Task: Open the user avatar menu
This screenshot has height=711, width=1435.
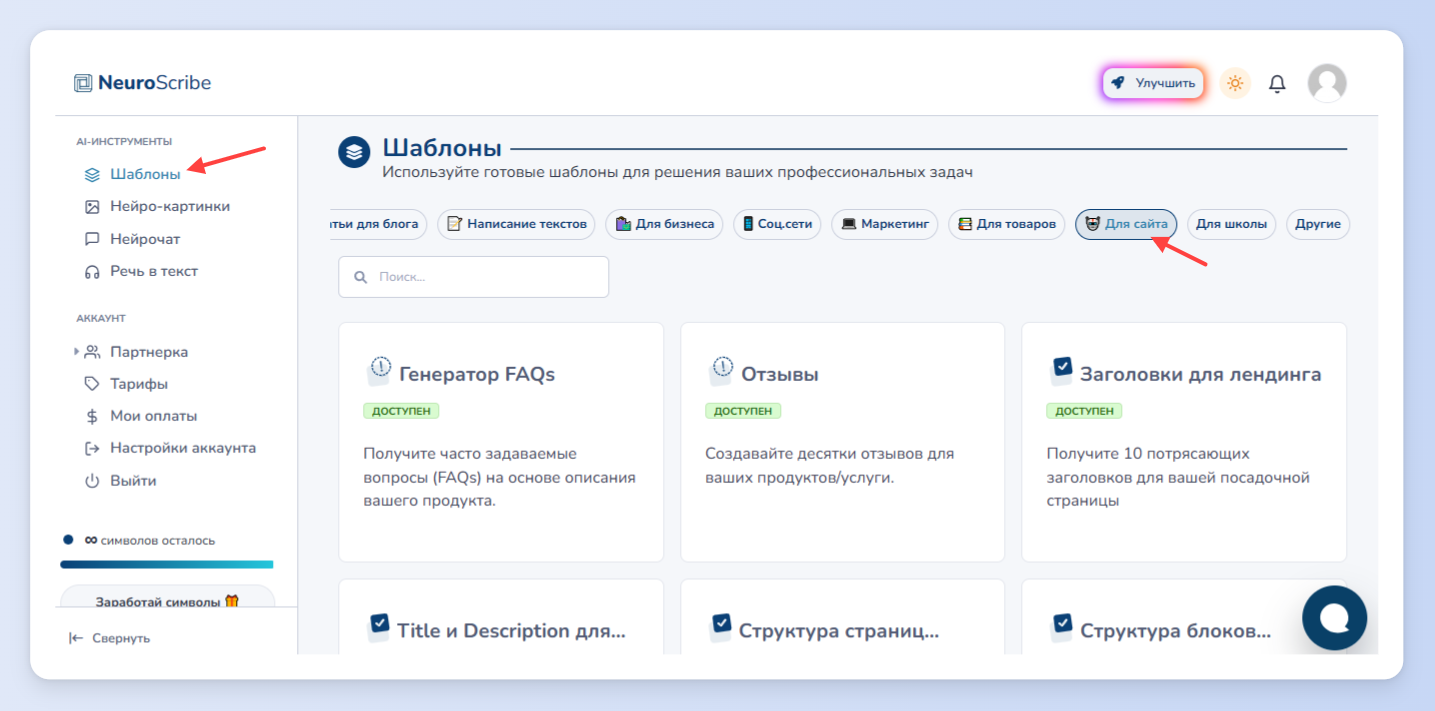Action: point(1327,83)
